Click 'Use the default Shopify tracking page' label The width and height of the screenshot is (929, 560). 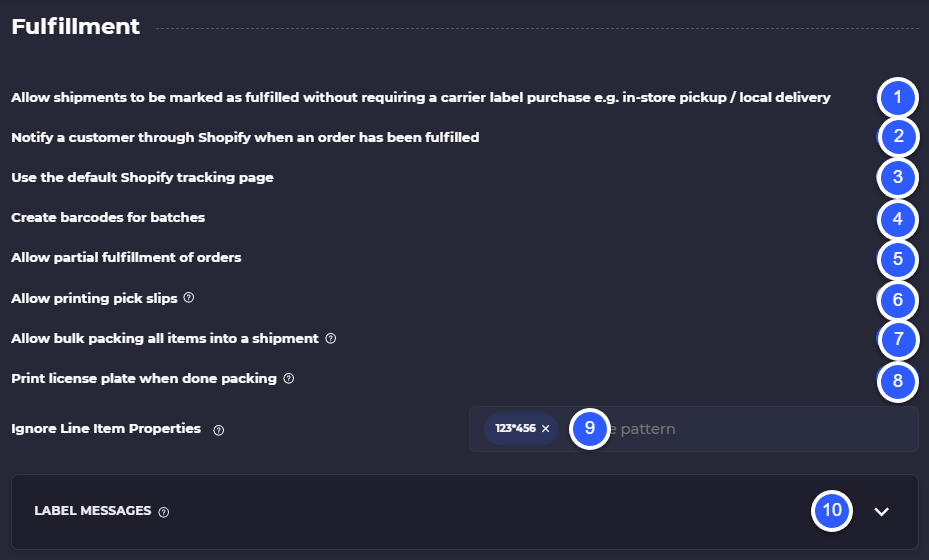click(x=142, y=177)
